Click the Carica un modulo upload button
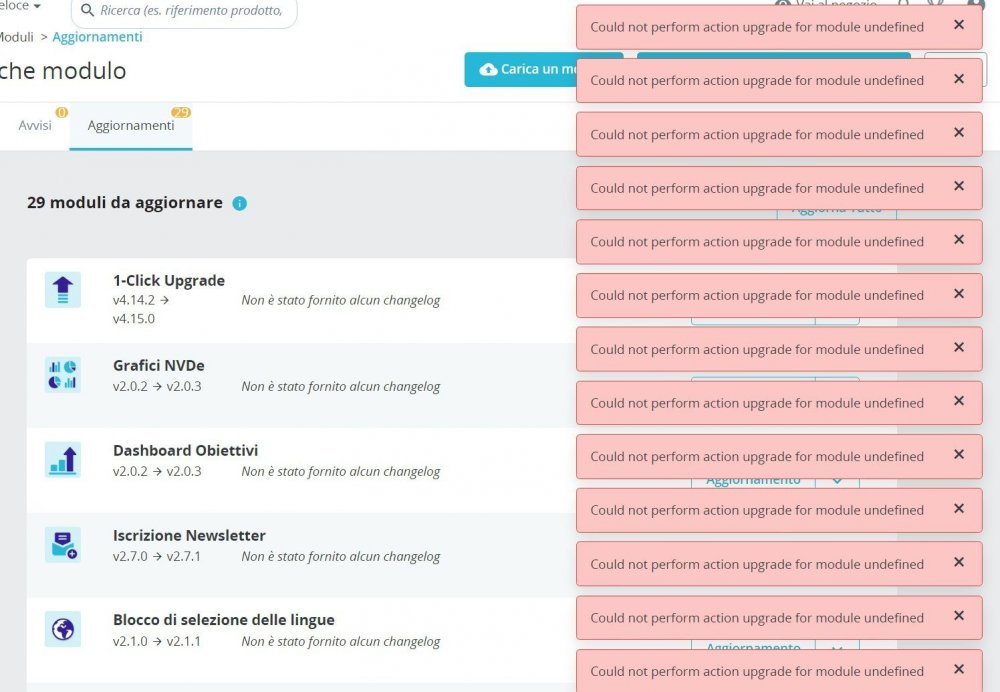Image resolution: width=1000 pixels, height=692 pixels. (x=520, y=69)
